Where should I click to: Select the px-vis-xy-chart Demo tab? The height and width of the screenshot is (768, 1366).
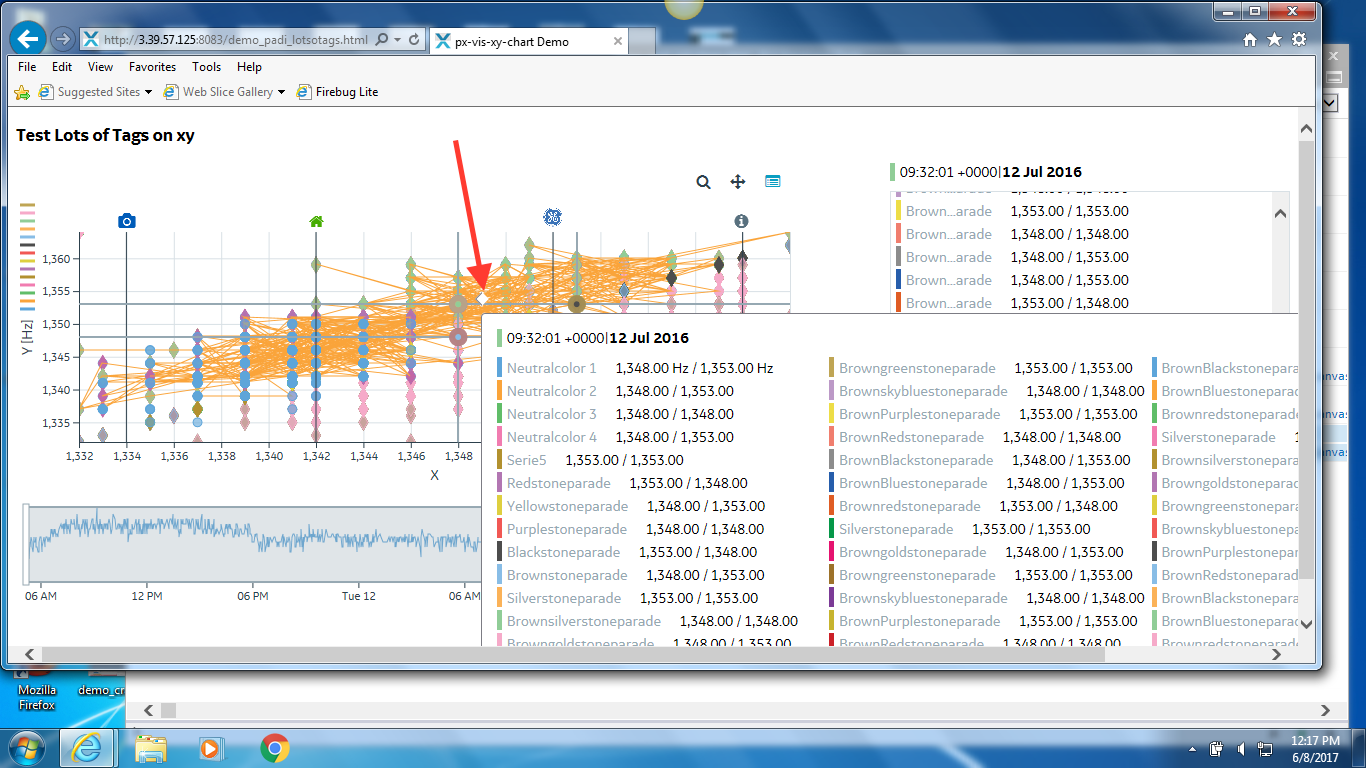coord(530,41)
